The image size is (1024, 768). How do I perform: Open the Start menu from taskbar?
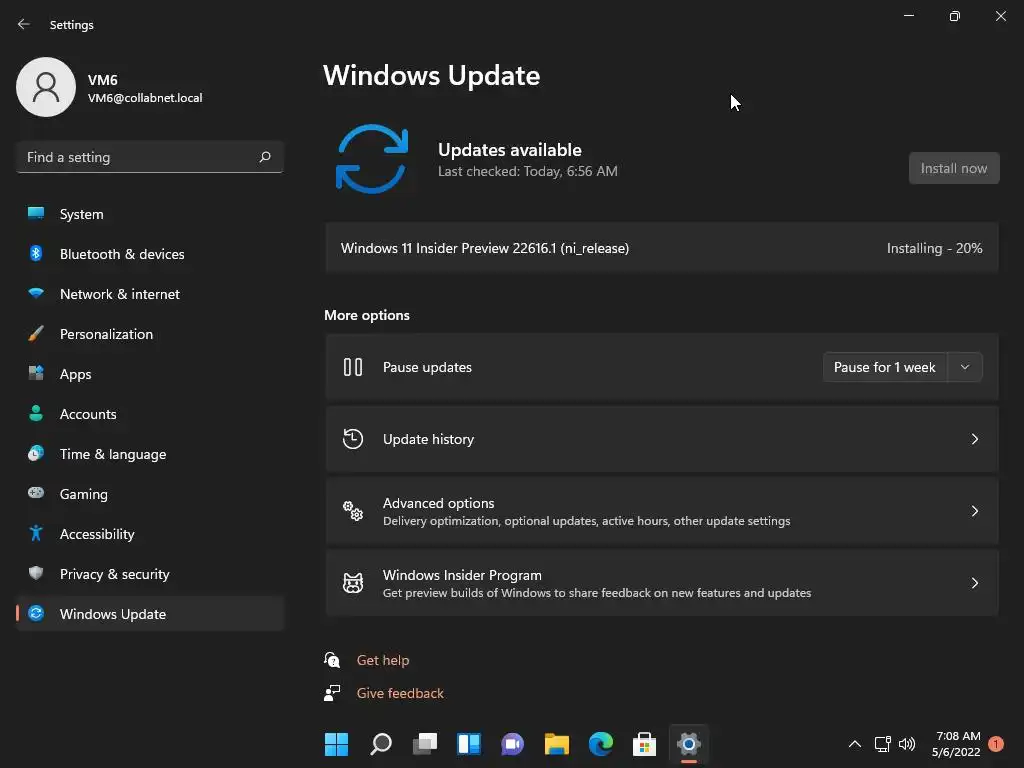336,744
